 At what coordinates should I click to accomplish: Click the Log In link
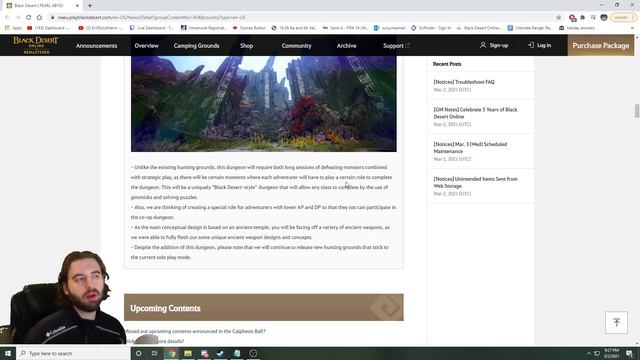click(540, 45)
